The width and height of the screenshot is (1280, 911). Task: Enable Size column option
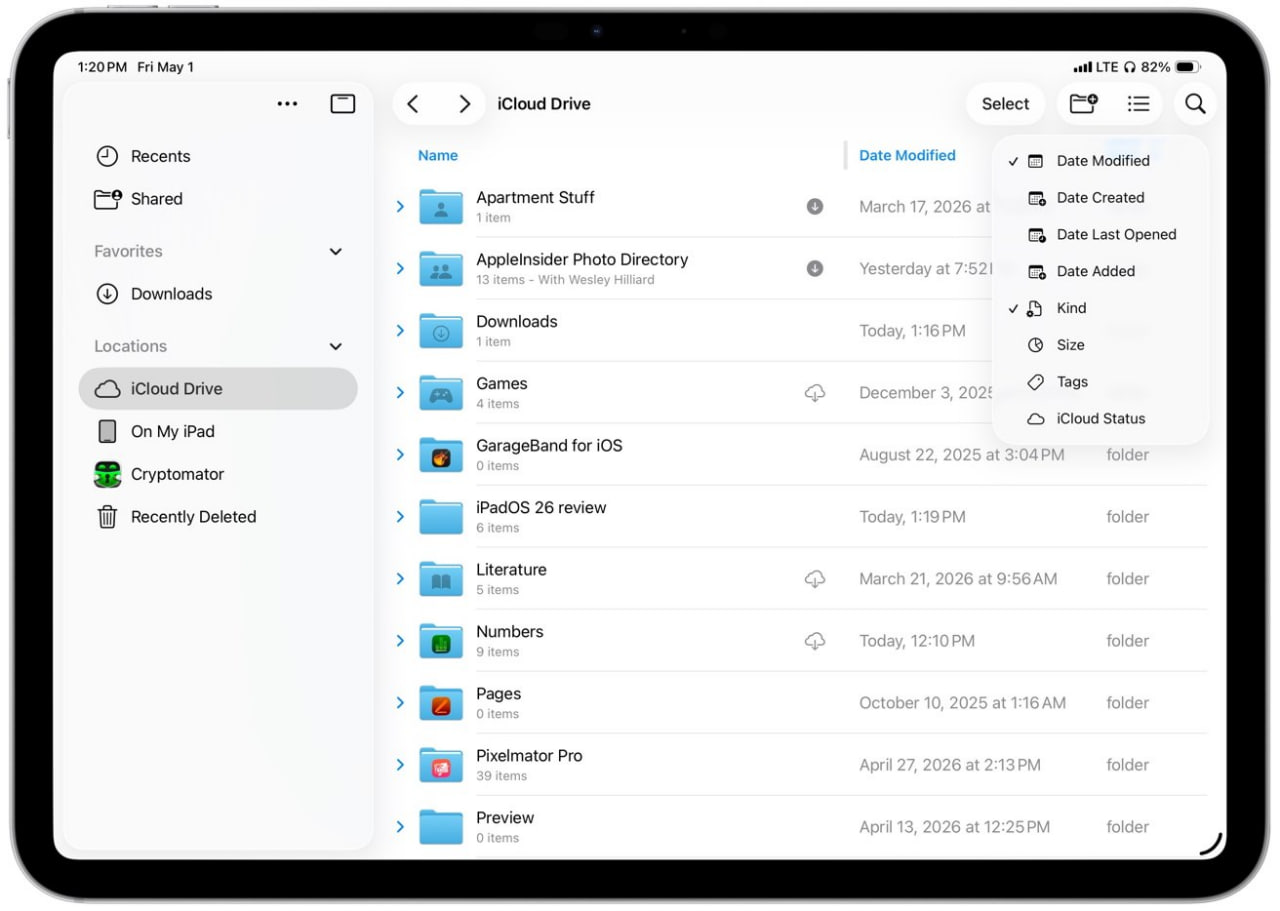coord(1100,345)
